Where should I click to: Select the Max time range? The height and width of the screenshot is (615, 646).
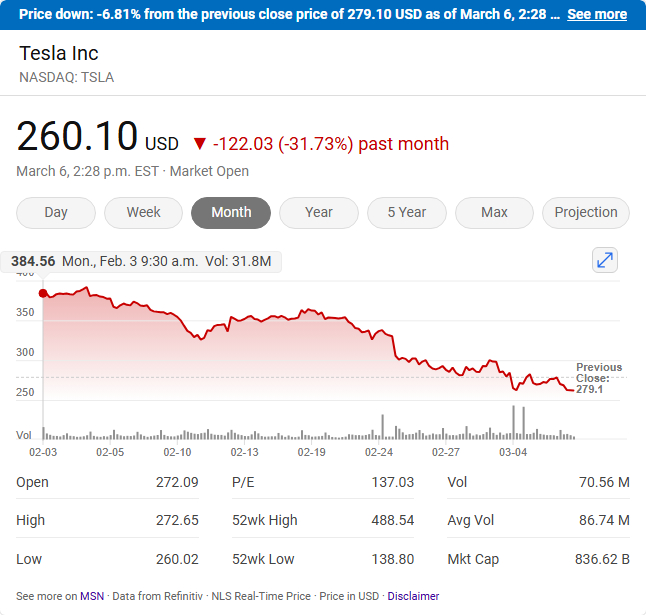pos(494,212)
